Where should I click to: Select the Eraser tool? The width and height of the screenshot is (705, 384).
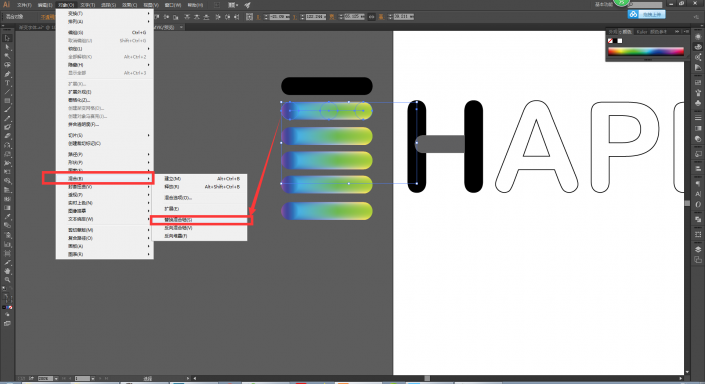7,136
